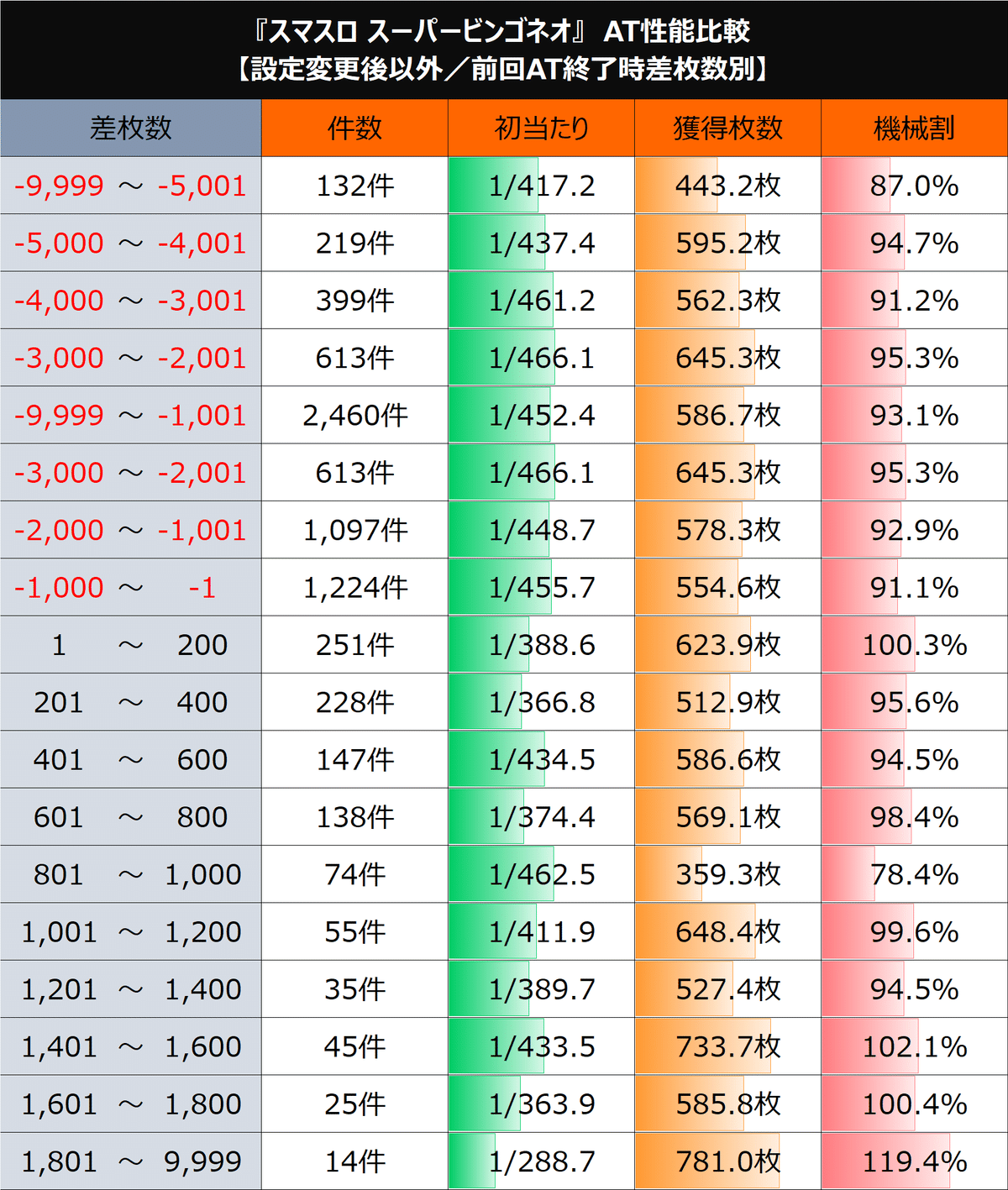Select the range cell -5,000 ～ -4,001
The width and height of the screenshot is (1008, 1190).
130,243
